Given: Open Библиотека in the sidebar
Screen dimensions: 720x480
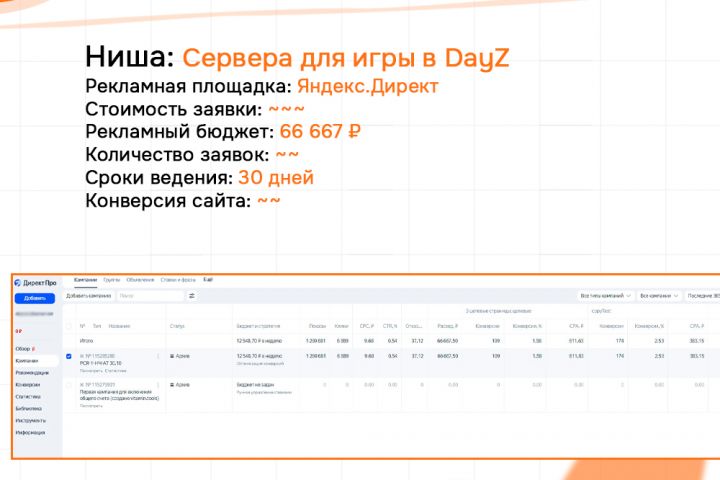Looking at the screenshot, I should coord(29,409).
